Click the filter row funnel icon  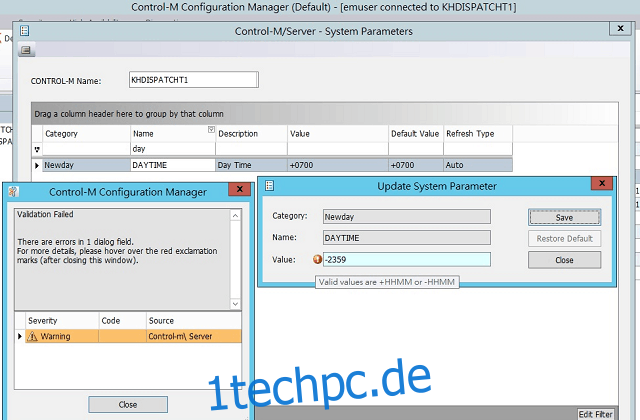pyautogui.click(x=37, y=149)
